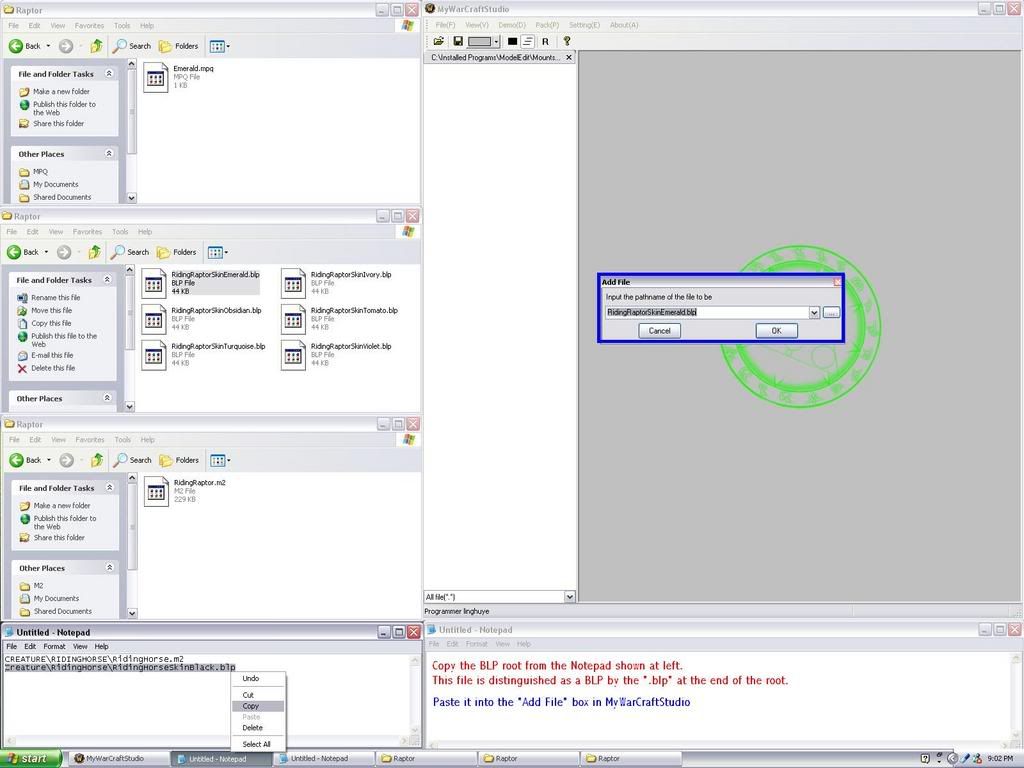Close the Mounts path tab in MyWarCraftStudio
The image size is (1024, 768).
[x=569, y=57]
